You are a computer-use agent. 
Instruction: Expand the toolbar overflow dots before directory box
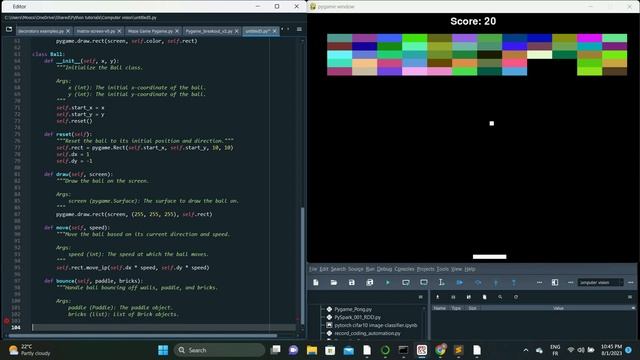pos(571,282)
